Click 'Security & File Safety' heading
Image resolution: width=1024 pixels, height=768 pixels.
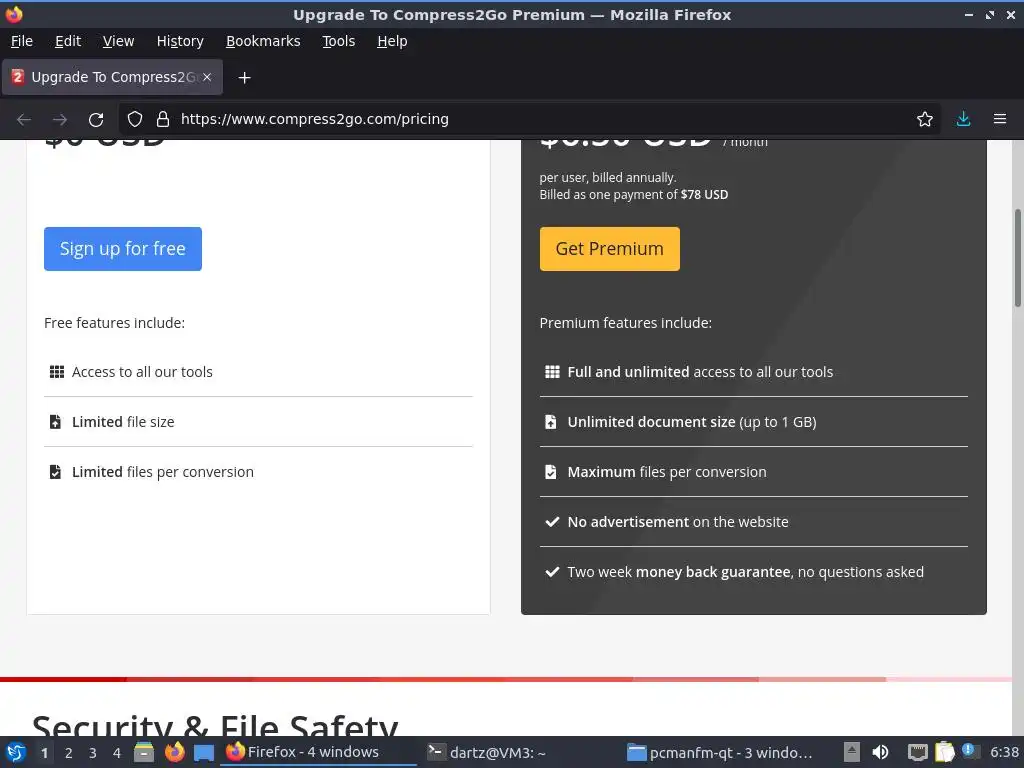tap(215, 726)
